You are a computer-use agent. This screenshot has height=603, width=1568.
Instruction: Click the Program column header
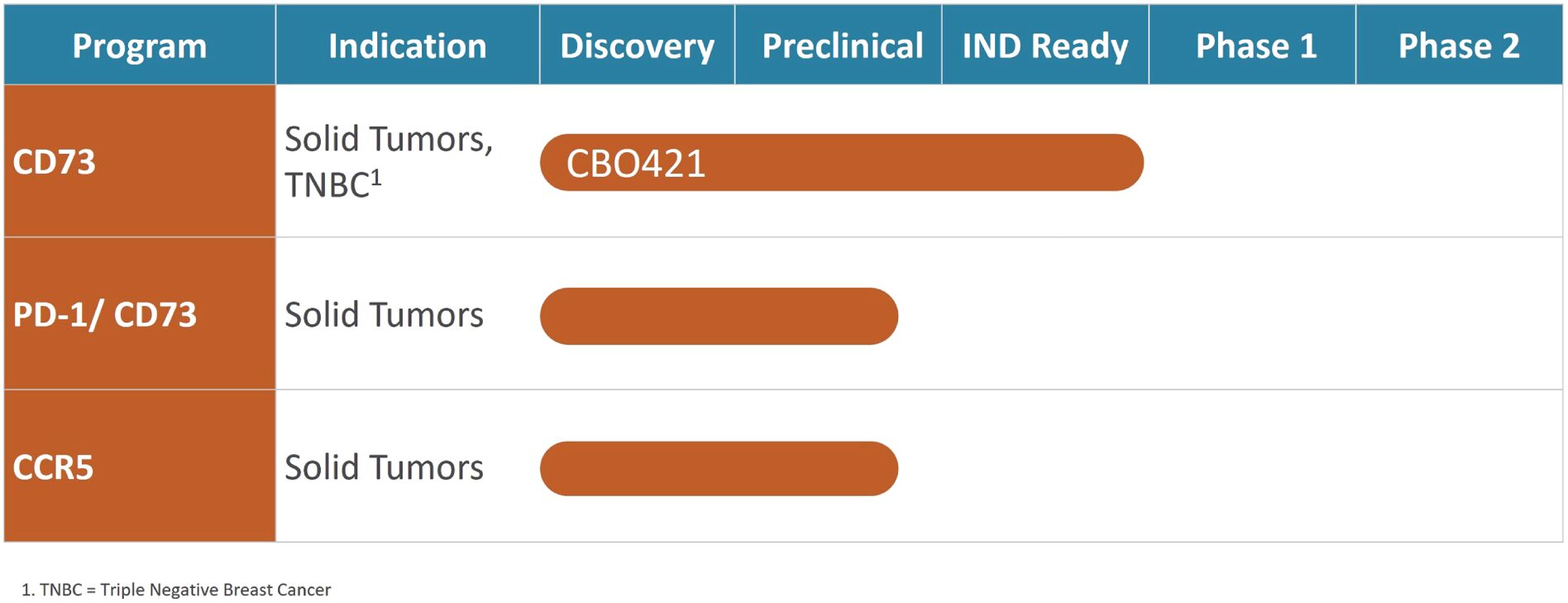click(x=140, y=45)
